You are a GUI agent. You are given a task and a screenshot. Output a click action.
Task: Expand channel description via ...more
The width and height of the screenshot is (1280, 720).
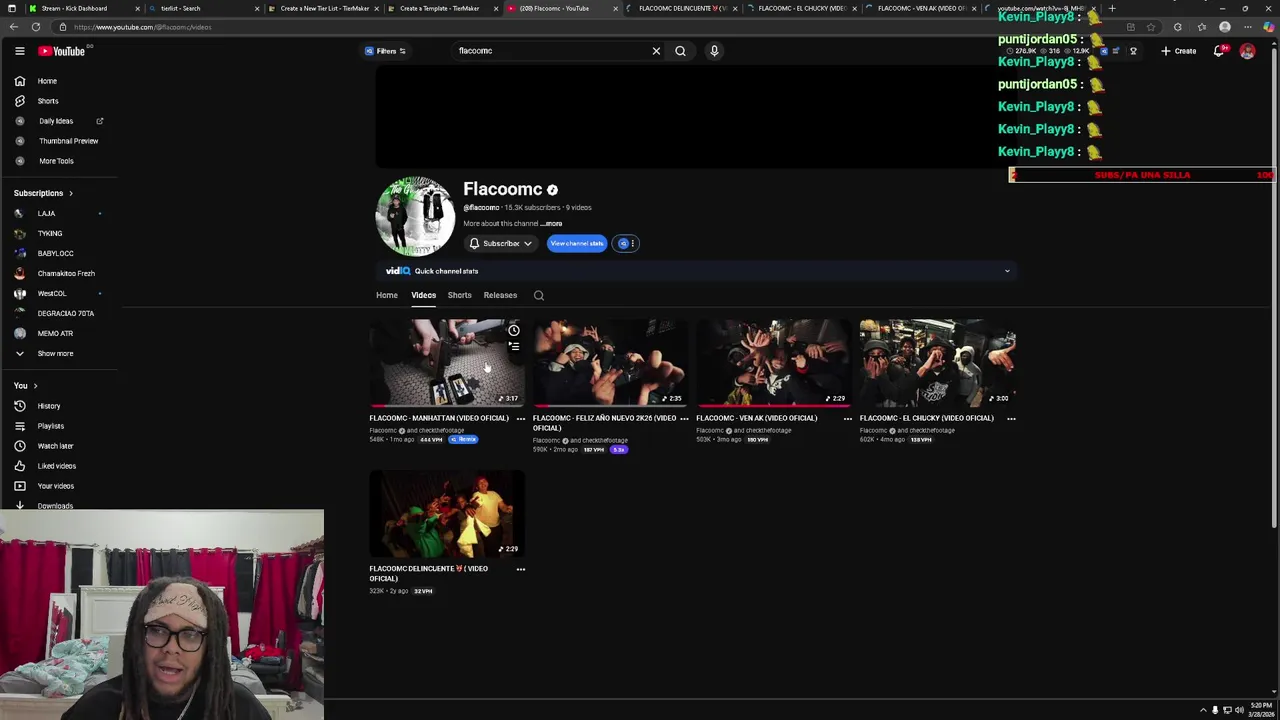pos(553,224)
